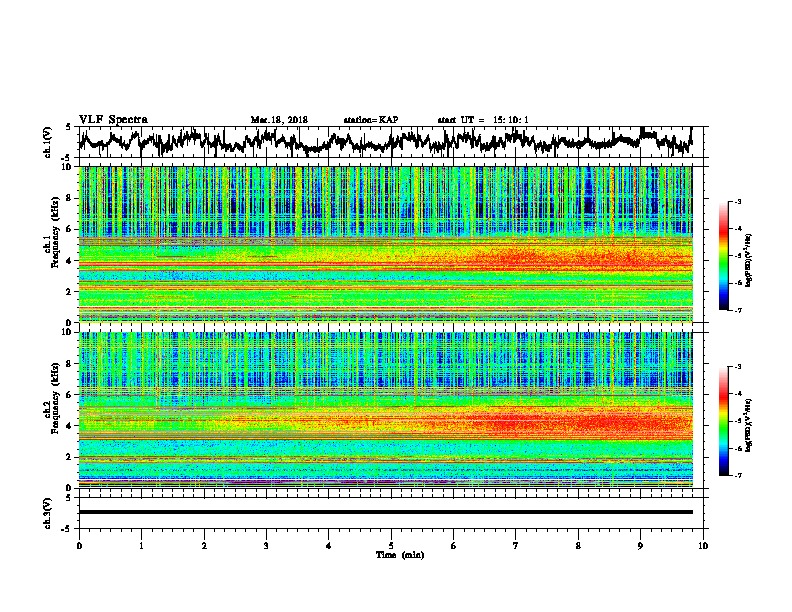792x612 pixels.
Task: Click the "-3" label on ch.1 color bar
Action: [737, 201]
